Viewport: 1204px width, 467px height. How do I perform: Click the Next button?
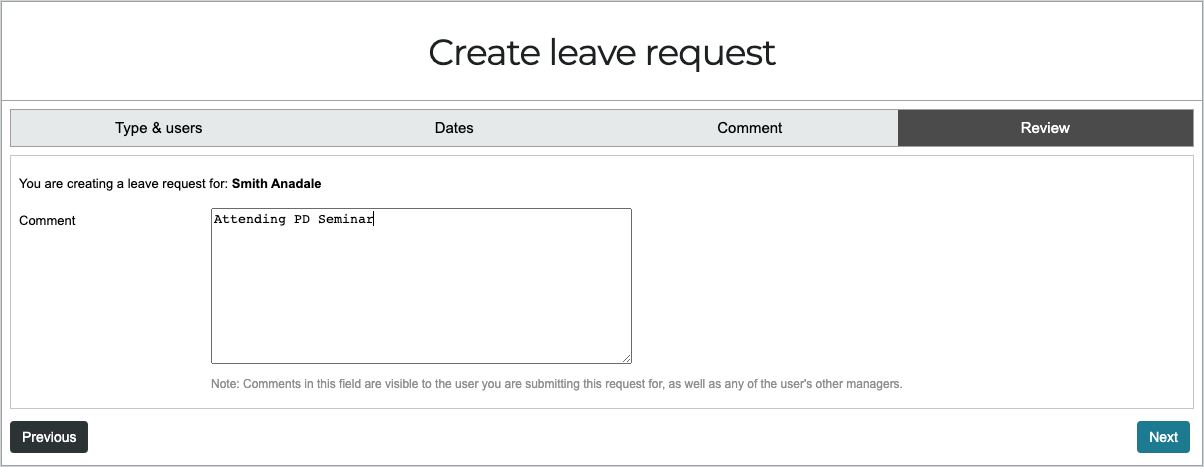click(1163, 437)
